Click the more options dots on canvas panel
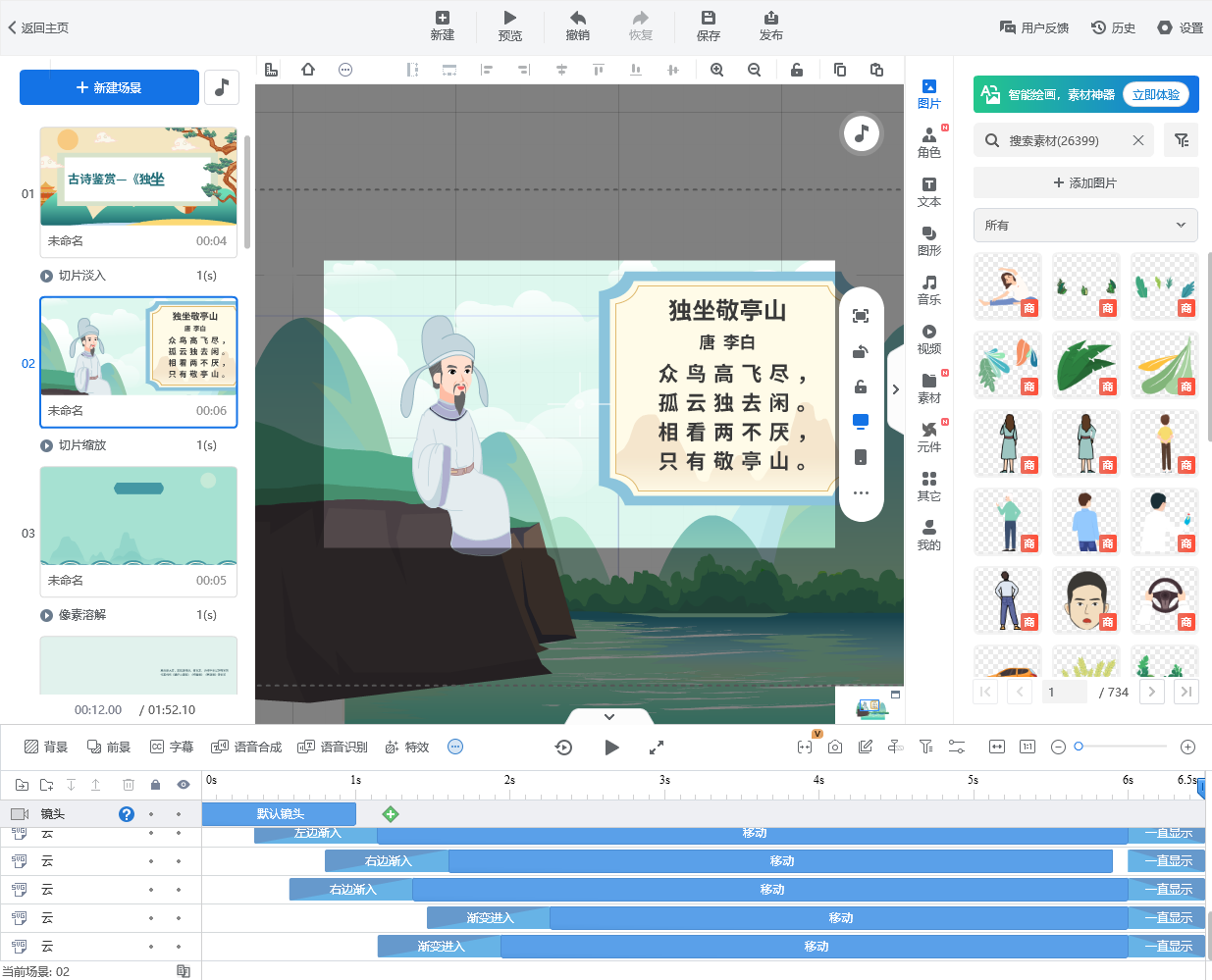 click(861, 492)
